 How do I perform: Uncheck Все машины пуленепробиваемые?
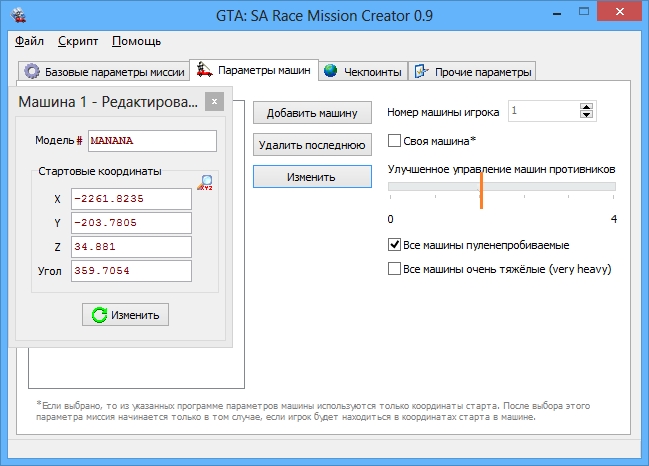pos(395,244)
